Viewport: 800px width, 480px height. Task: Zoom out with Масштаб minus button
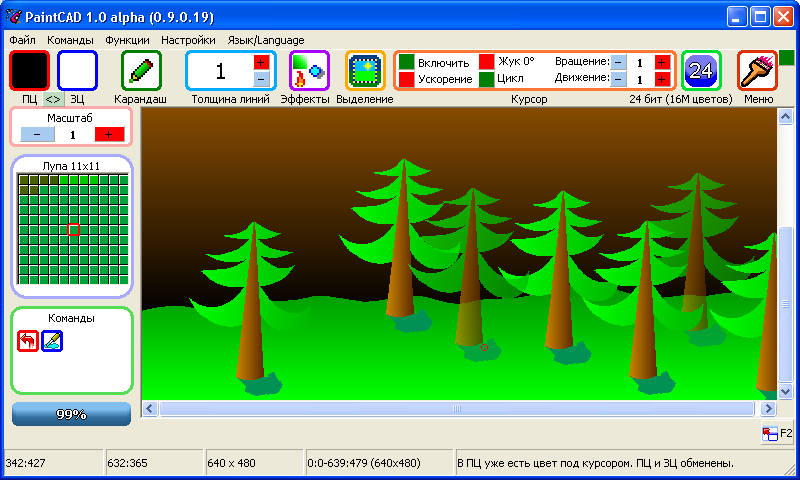coord(37,134)
